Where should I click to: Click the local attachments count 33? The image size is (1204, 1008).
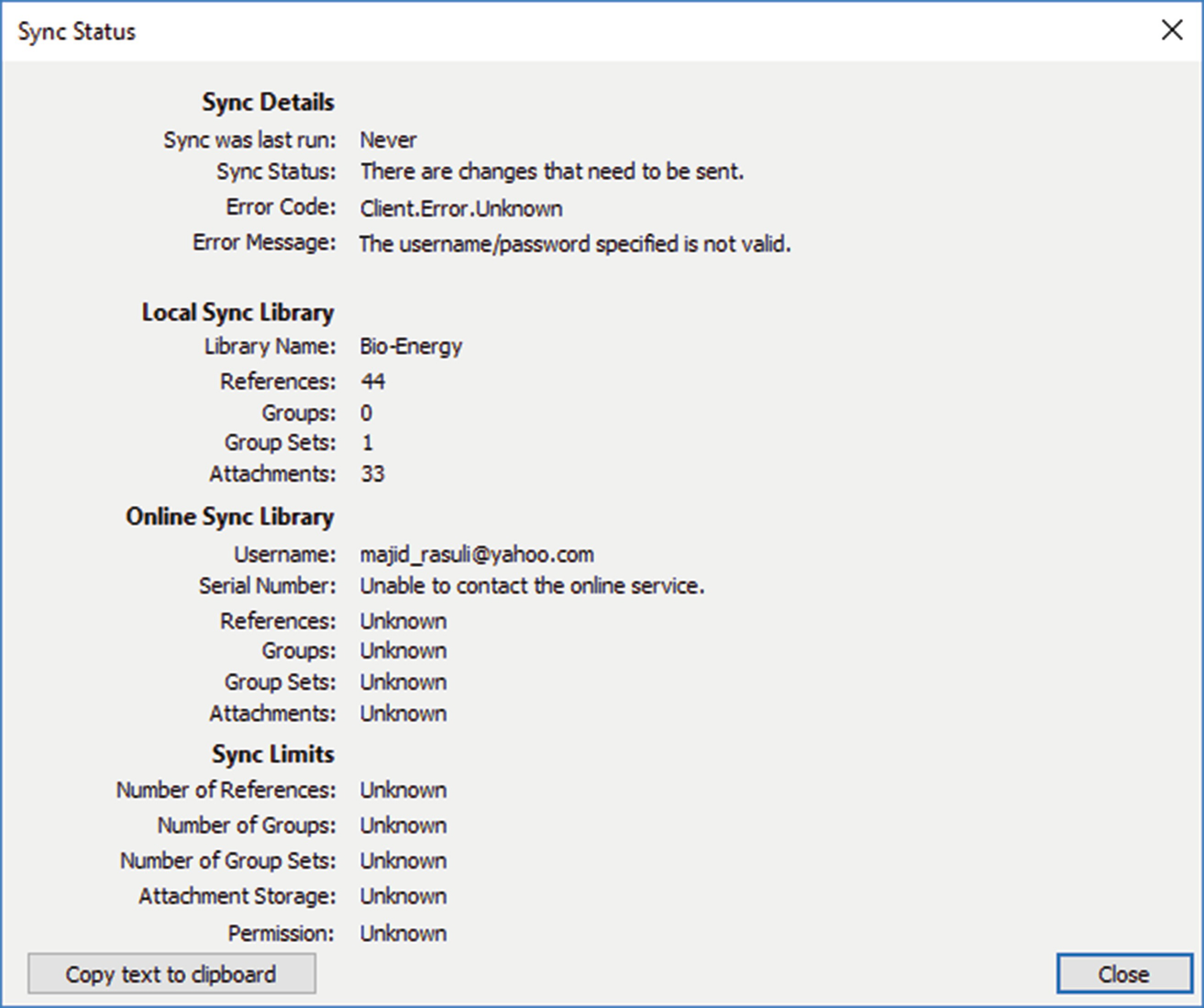[x=372, y=474]
